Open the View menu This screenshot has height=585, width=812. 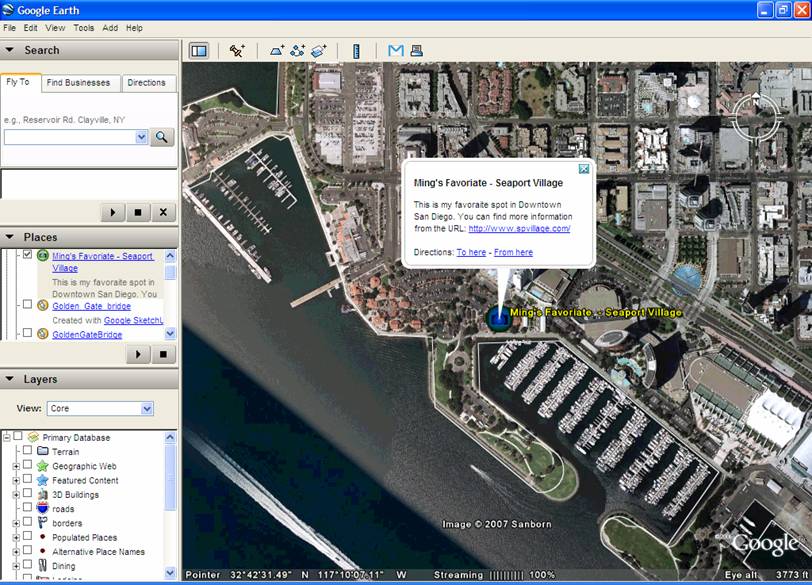(x=55, y=28)
